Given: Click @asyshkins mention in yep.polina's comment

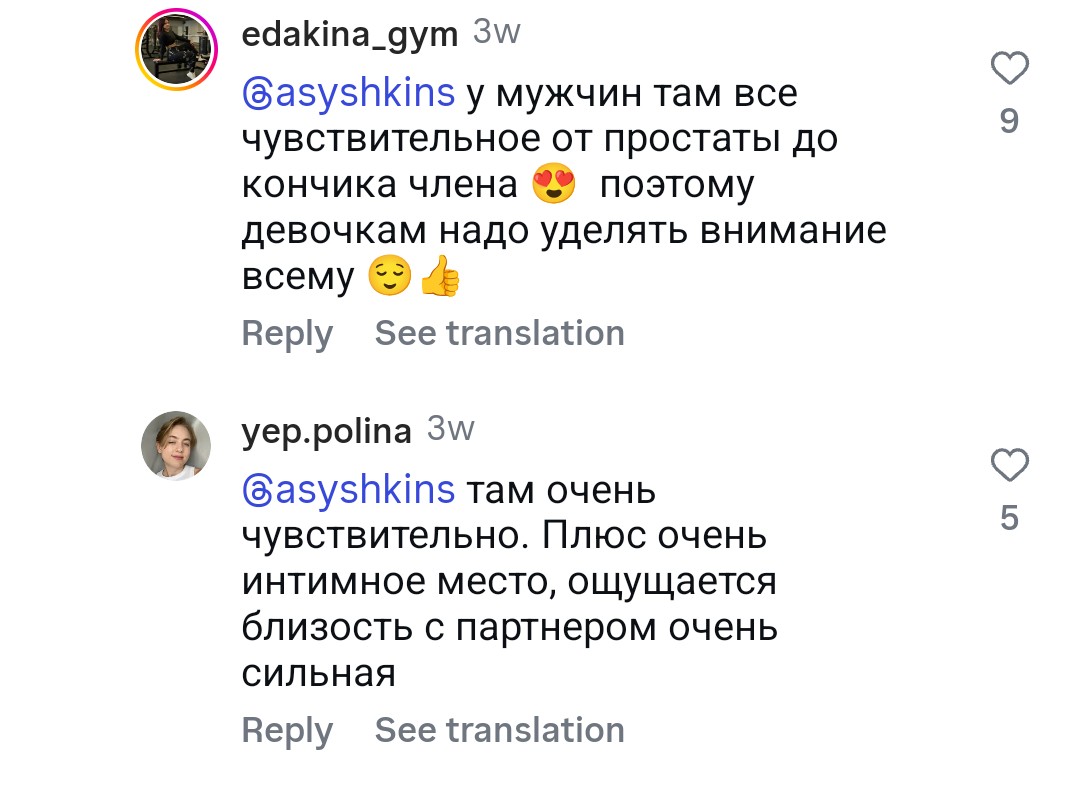Looking at the screenshot, I should 350,491.
